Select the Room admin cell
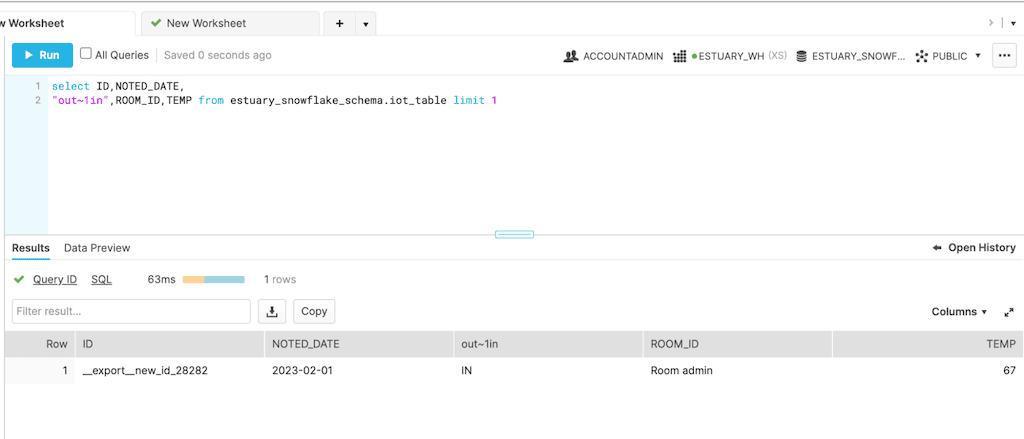This screenshot has width=1024, height=439. (x=737, y=370)
